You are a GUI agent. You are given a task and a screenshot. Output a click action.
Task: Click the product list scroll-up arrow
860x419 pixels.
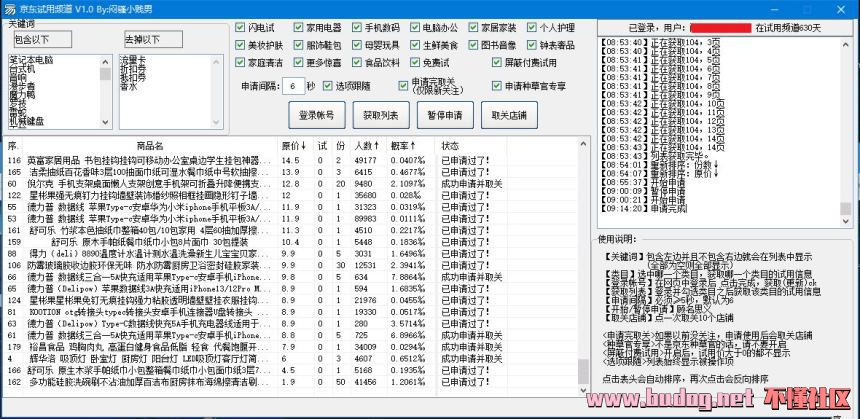coord(584,144)
